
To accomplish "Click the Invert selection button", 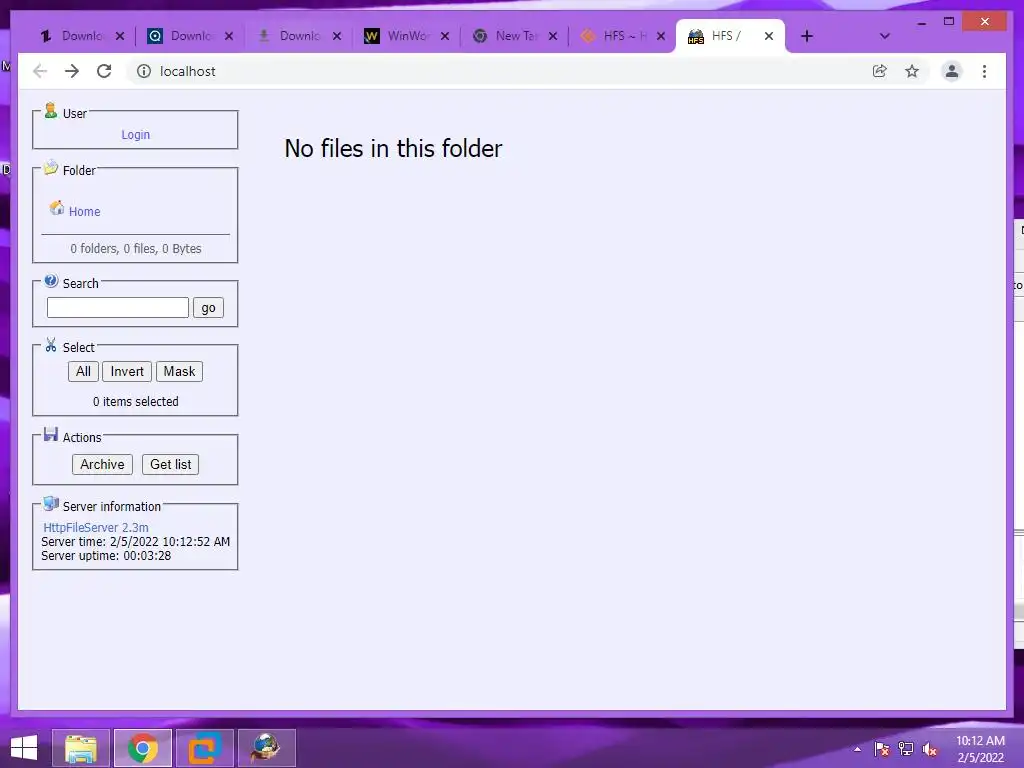I will tap(127, 372).
